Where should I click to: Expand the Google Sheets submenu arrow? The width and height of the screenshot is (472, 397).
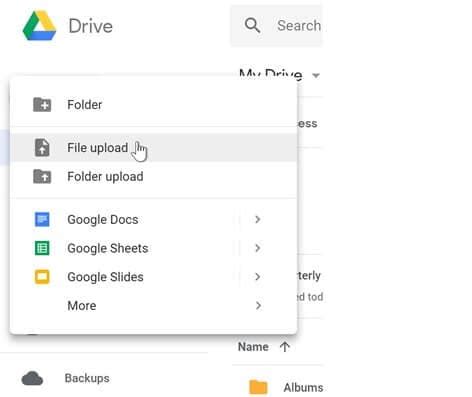pos(257,248)
